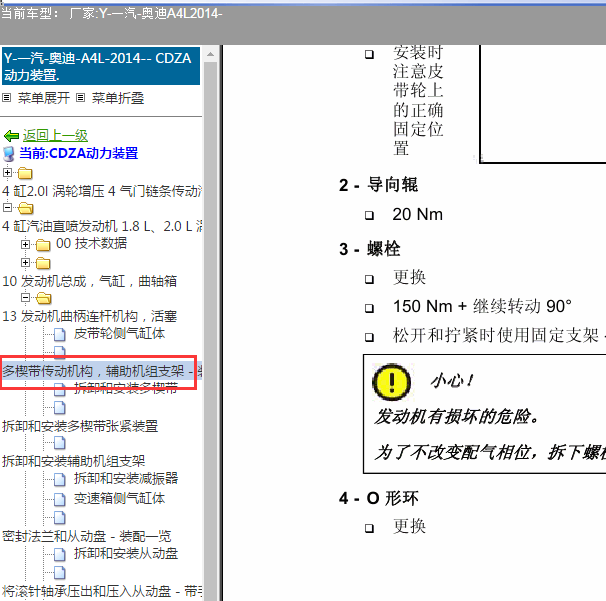Open 拆卸和安装从动盘 page
This screenshot has height=601, width=606.
click(x=126, y=553)
